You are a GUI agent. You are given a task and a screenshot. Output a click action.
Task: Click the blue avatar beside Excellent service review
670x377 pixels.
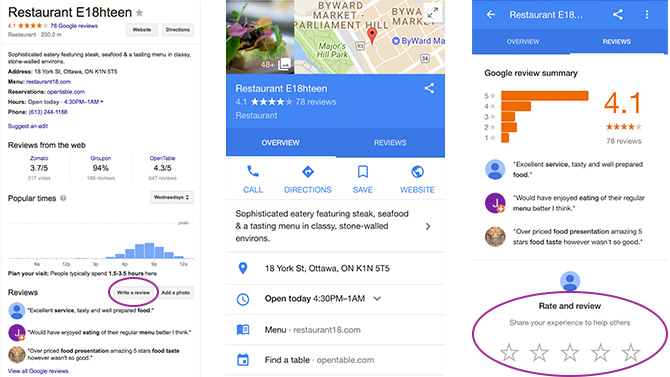495,169
